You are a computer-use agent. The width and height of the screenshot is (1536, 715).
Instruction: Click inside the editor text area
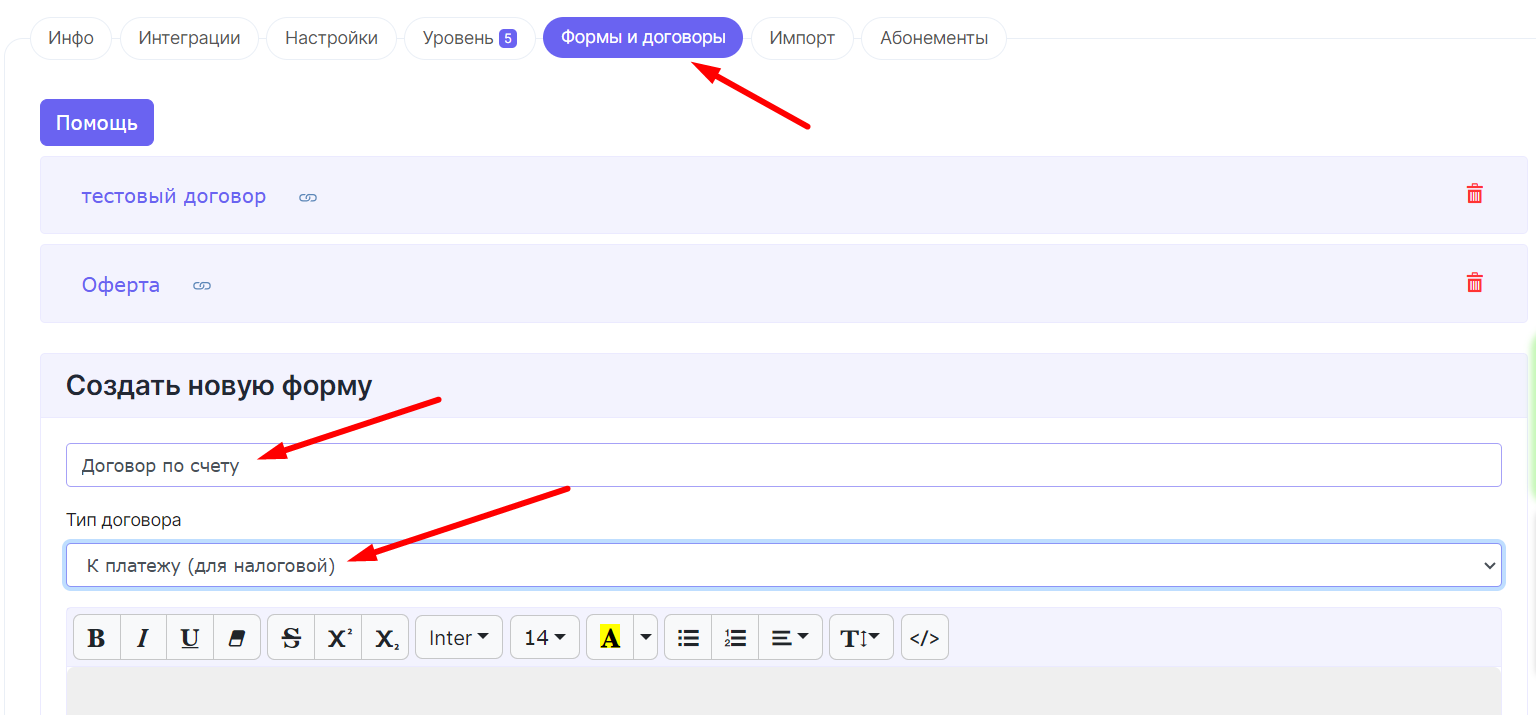pyautogui.click(x=784, y=691)
